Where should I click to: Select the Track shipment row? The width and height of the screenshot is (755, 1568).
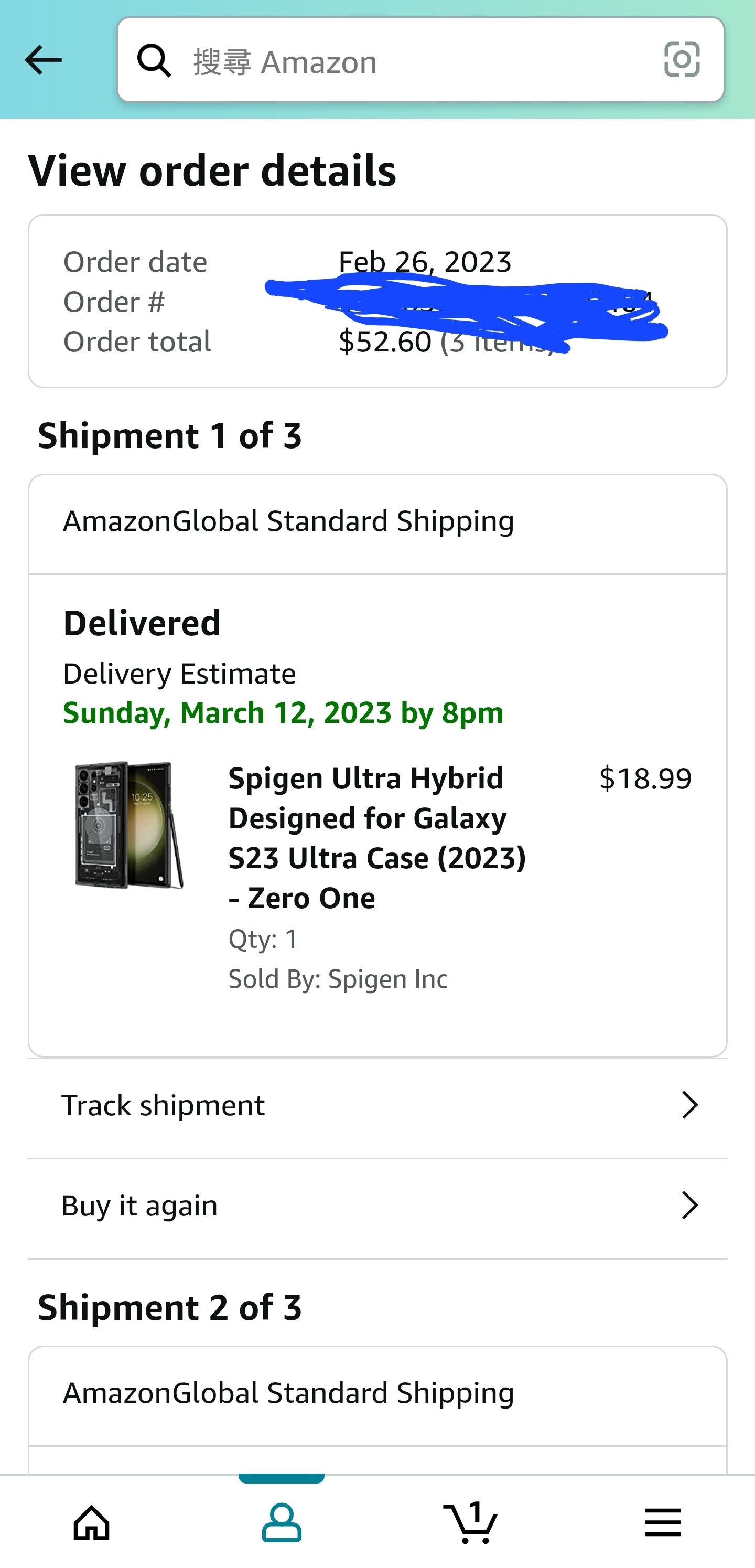378,1105
